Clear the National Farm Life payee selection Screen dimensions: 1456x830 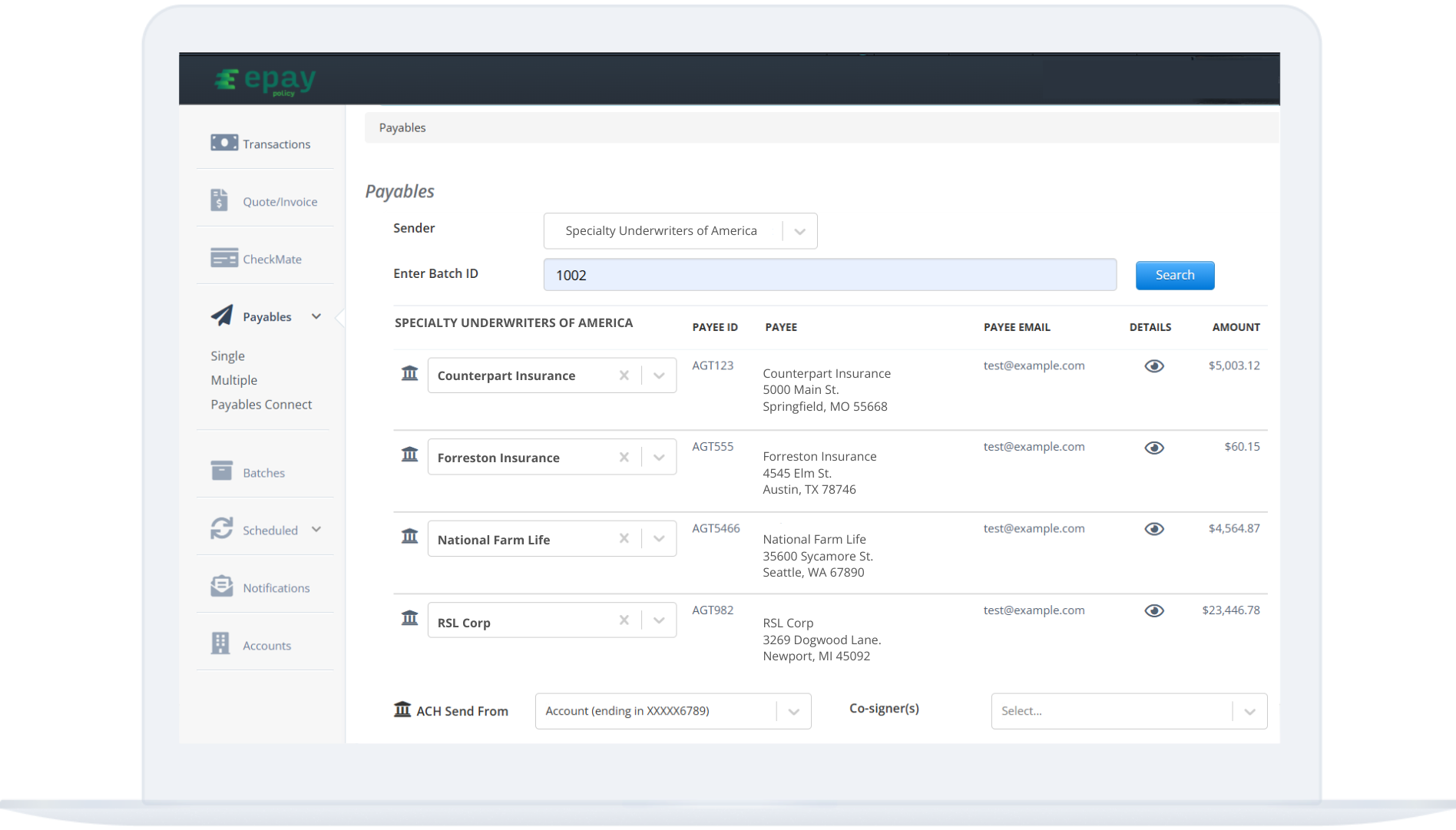[x=624, y=539]
